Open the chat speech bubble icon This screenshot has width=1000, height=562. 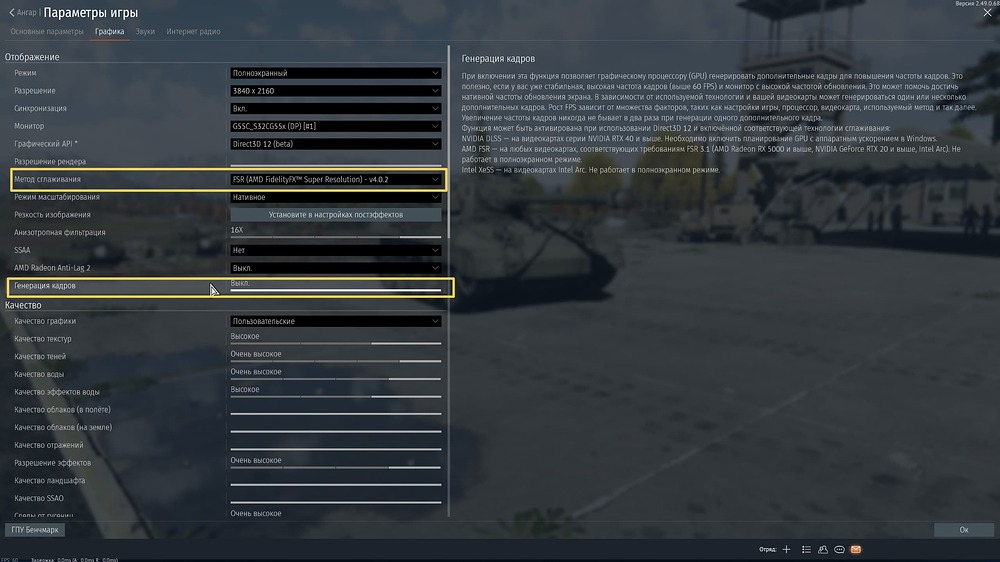(x=839, y=549)
